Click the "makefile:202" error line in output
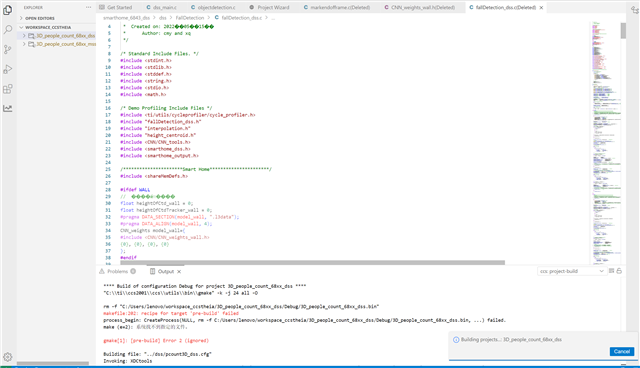This screenshot has height=368, width=640. point(171,313)
